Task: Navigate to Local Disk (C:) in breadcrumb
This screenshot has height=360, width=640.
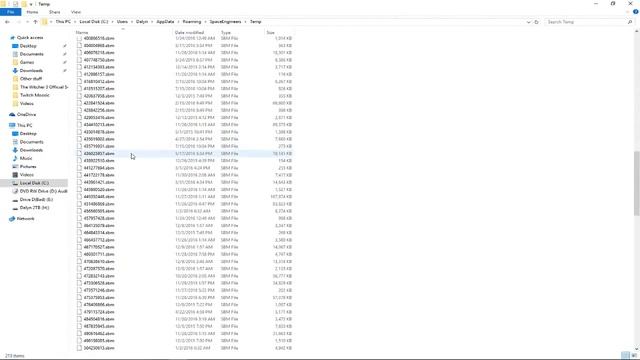Action: click(x=93, y=22)
